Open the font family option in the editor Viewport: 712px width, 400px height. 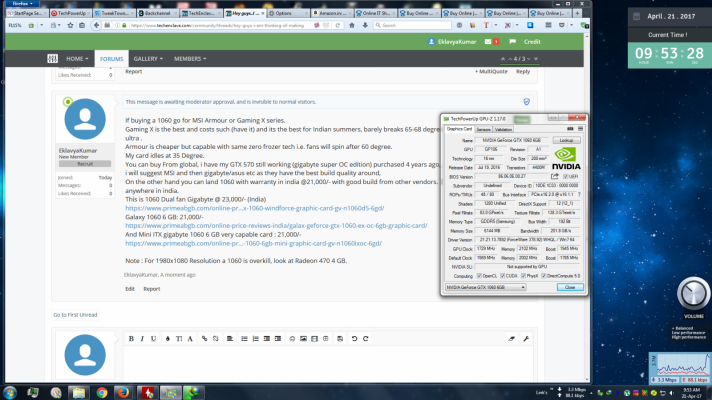pyautogui.click(x=190, y=338)
